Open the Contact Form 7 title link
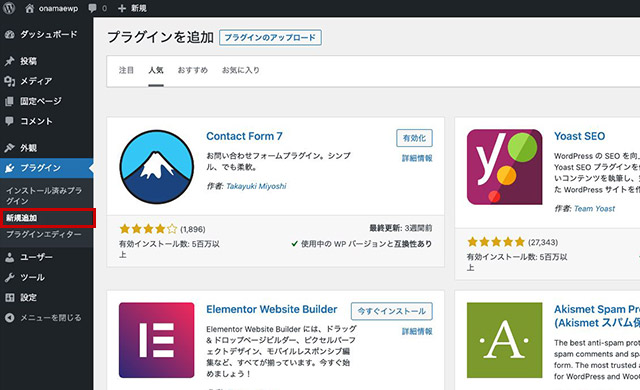The height and width of the screenshot is (390, 640). (x=244, y=136)
